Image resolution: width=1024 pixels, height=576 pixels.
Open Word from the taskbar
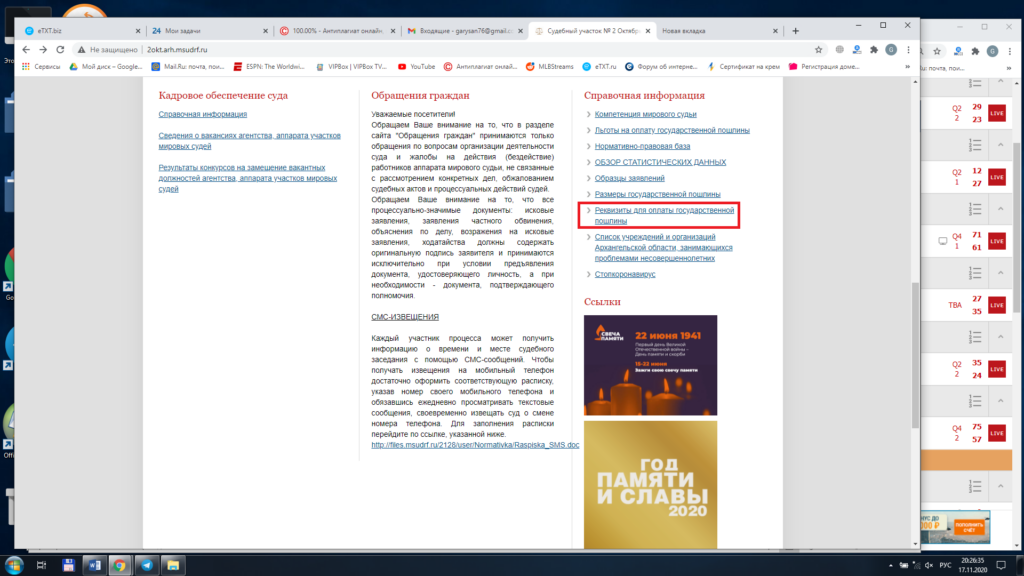94,566
